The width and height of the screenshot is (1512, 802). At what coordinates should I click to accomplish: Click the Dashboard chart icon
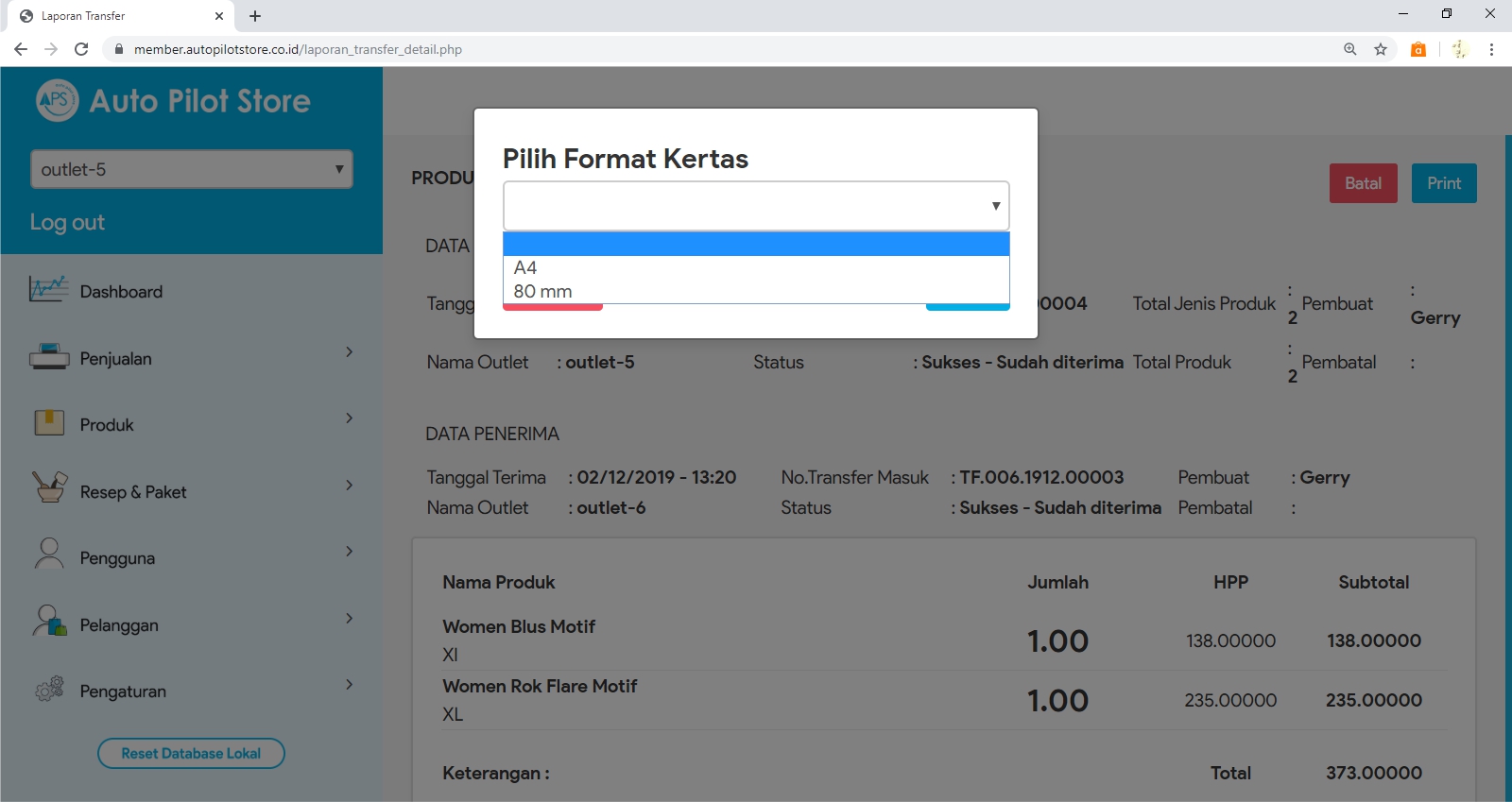48,289
